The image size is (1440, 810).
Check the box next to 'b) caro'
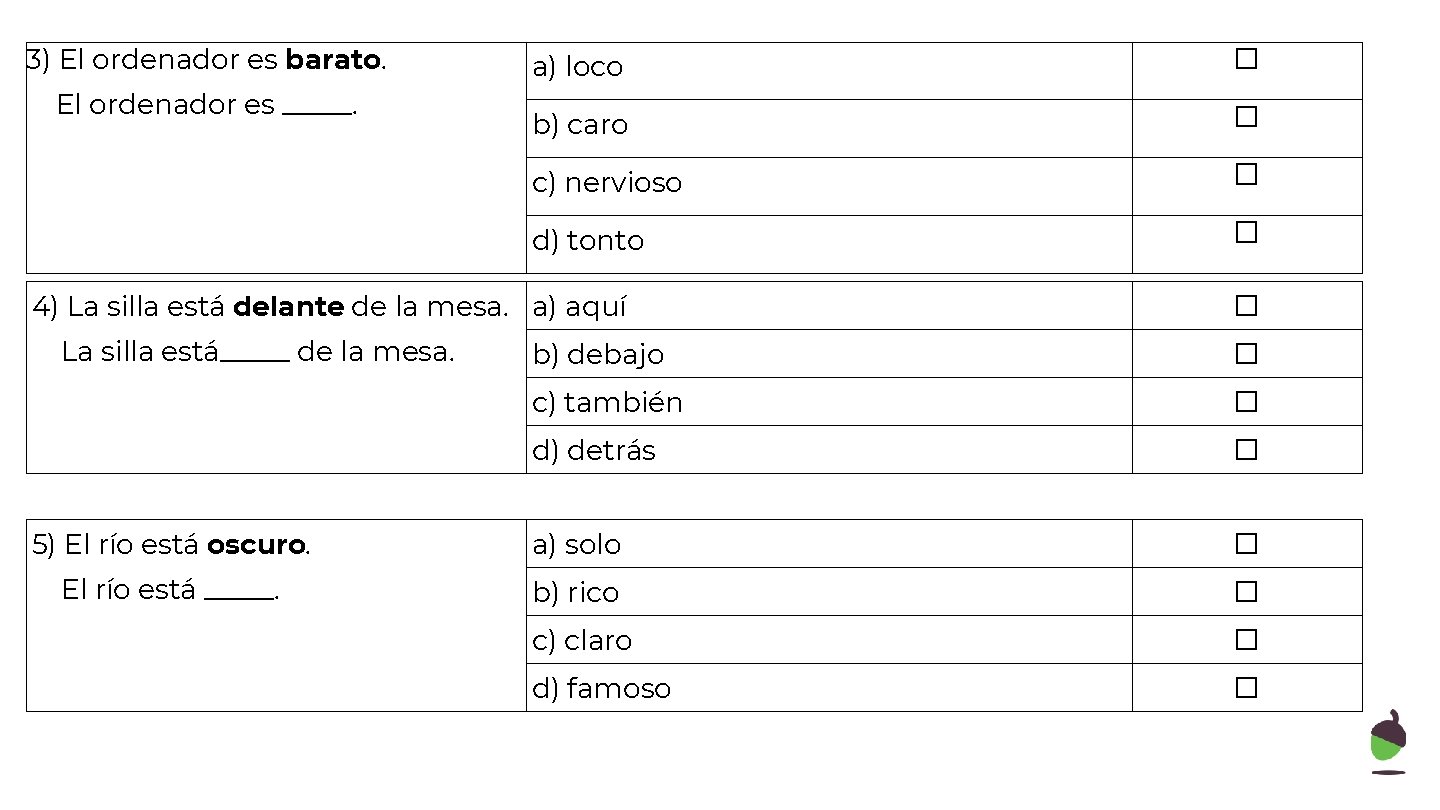1246,117
